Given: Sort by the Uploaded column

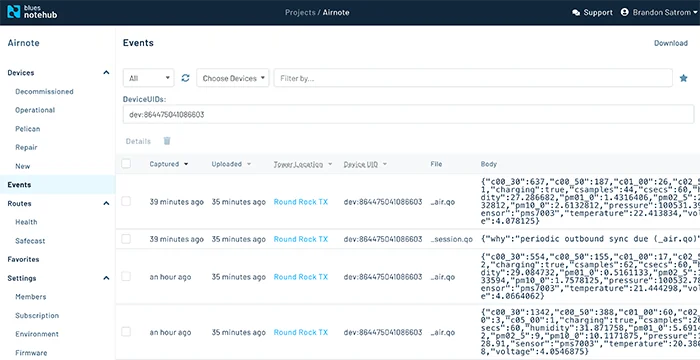Looking at the screenshot, I should [x=231, y=164].
